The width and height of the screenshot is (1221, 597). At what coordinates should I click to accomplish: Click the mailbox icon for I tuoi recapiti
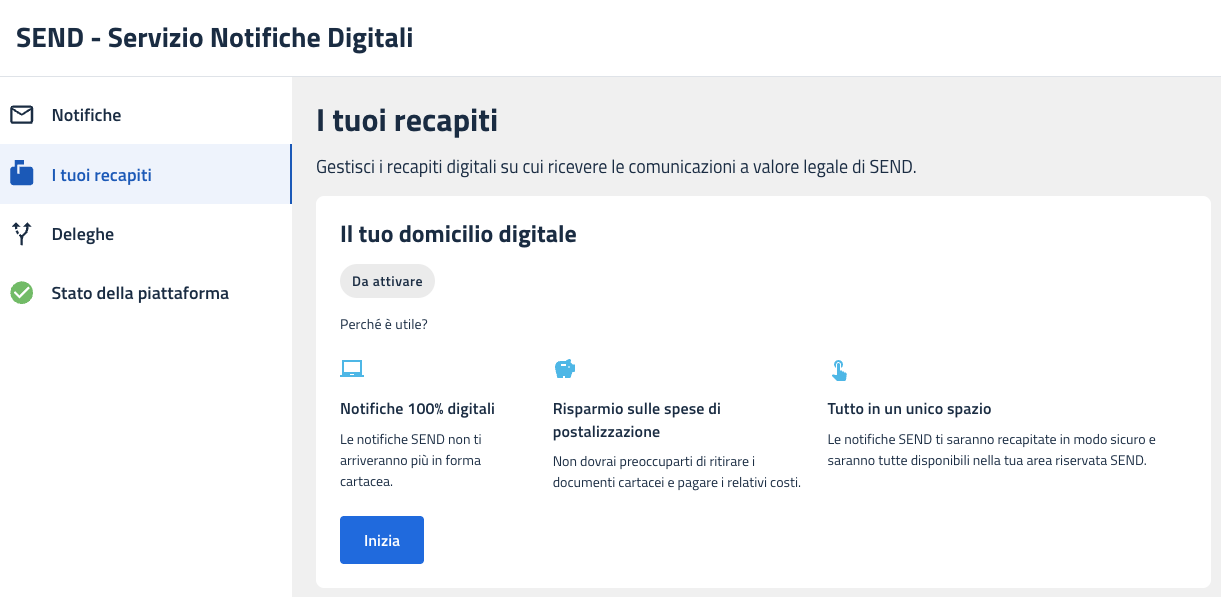(22, 175)
